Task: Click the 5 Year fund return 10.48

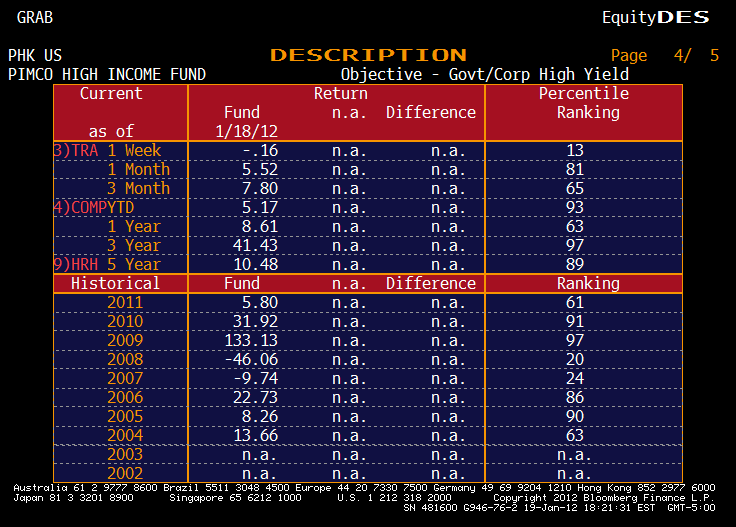Action: pyautogui.click(x=256, y=265)
